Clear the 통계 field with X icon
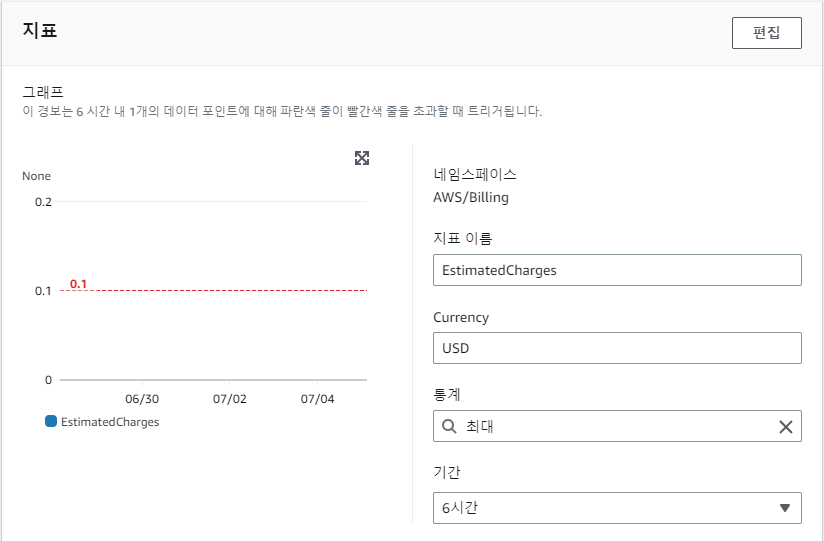The width and height of the screenshot is (824, 541). click(x=785, y=426)
